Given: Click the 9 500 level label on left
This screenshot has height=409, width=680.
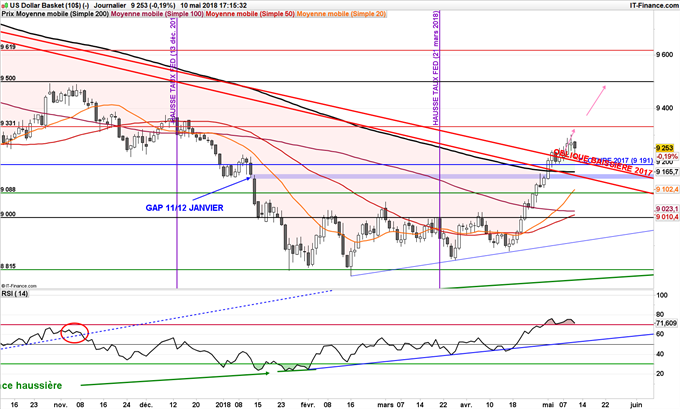Looking at the screenshot, I should [8, 79].
